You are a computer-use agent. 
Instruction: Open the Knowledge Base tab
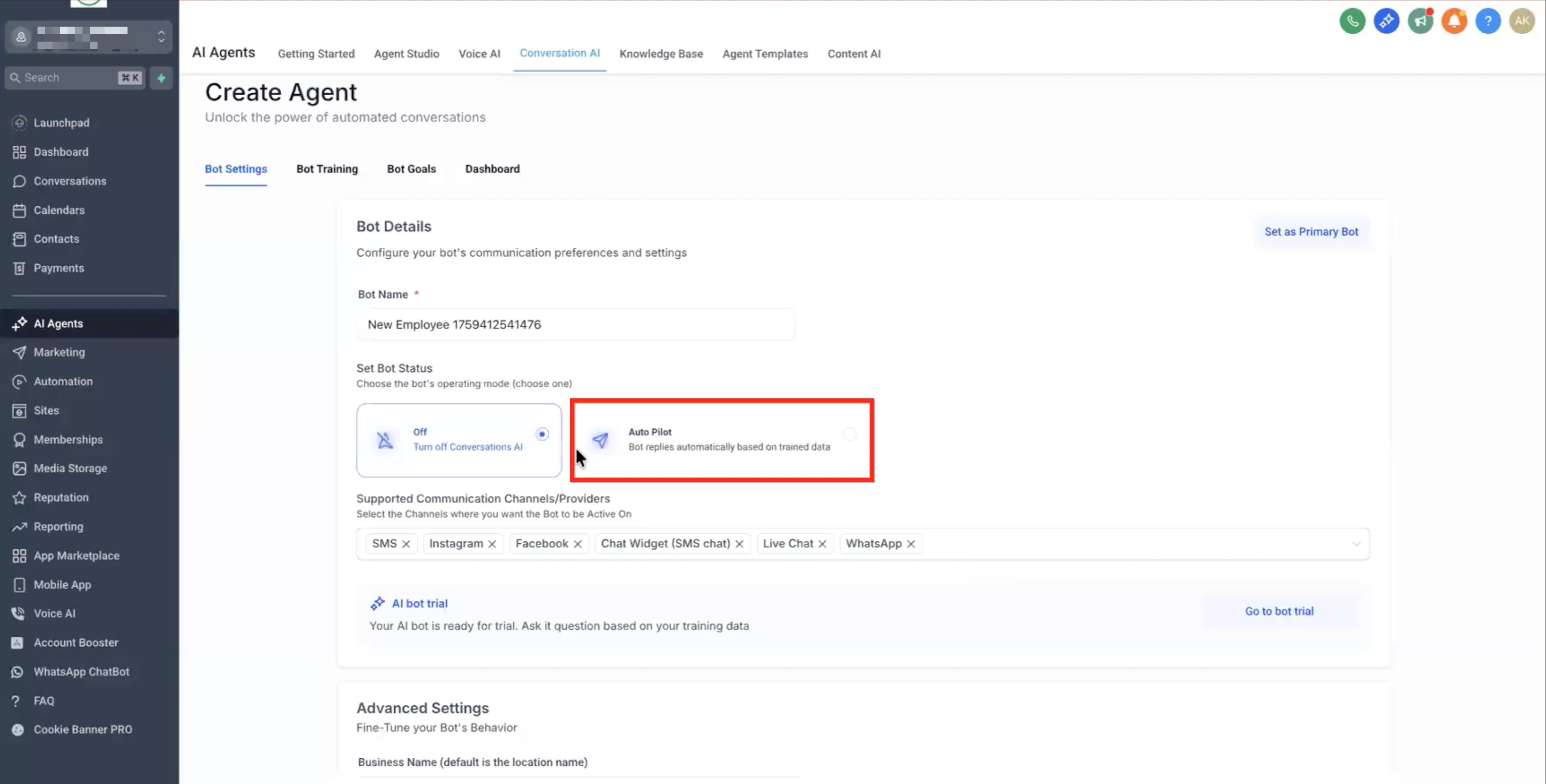pos(661,54)
